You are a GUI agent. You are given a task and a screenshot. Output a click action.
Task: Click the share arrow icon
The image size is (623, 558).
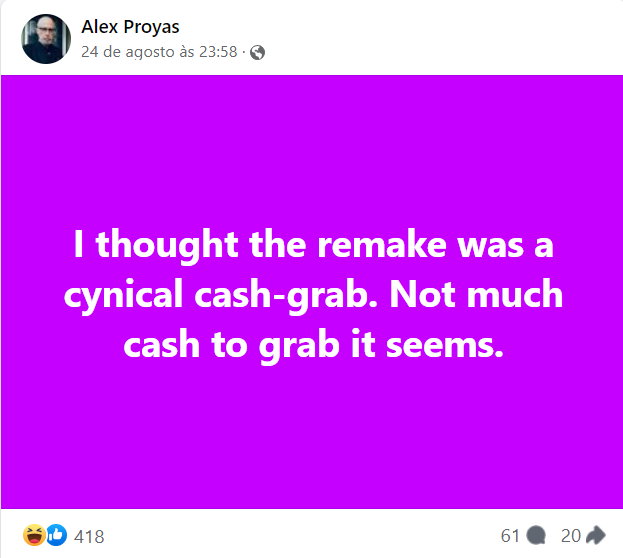[597, 535]
